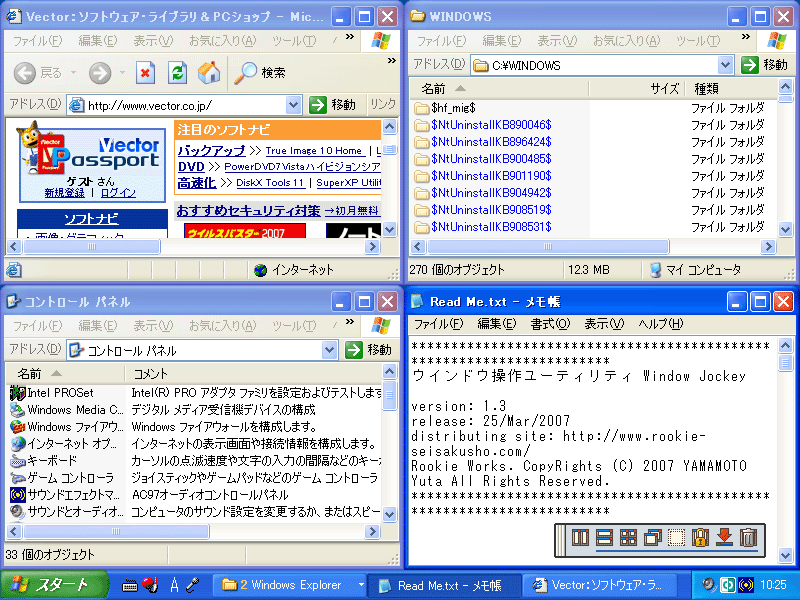This screenshot has width=800, height=600.
Task: Expand the 2 Windows Explorer taskbar group arrow
Action: [361, 585]
